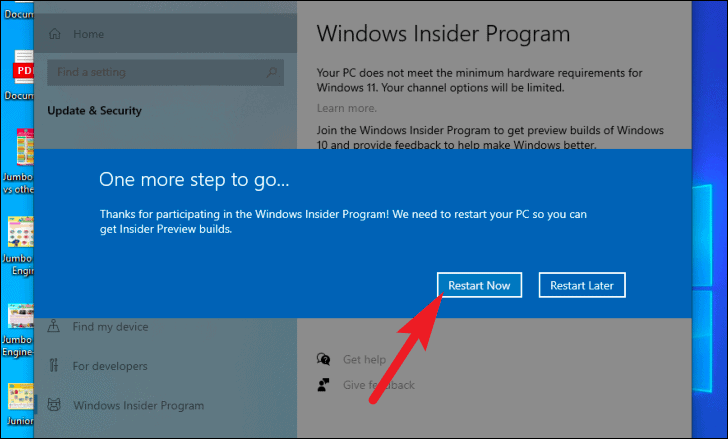728x439 pixels.
Task: Click the Find my device icon
Action: click(x=54, y=326)
